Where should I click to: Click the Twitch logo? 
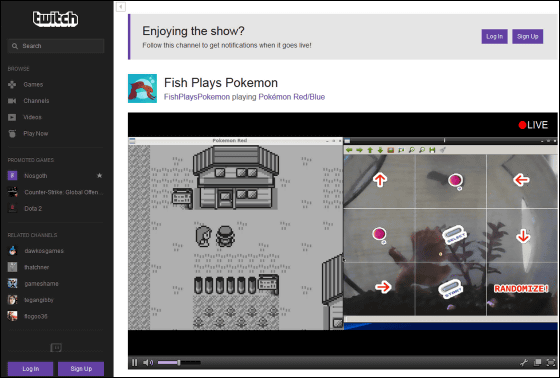point(55,19)
